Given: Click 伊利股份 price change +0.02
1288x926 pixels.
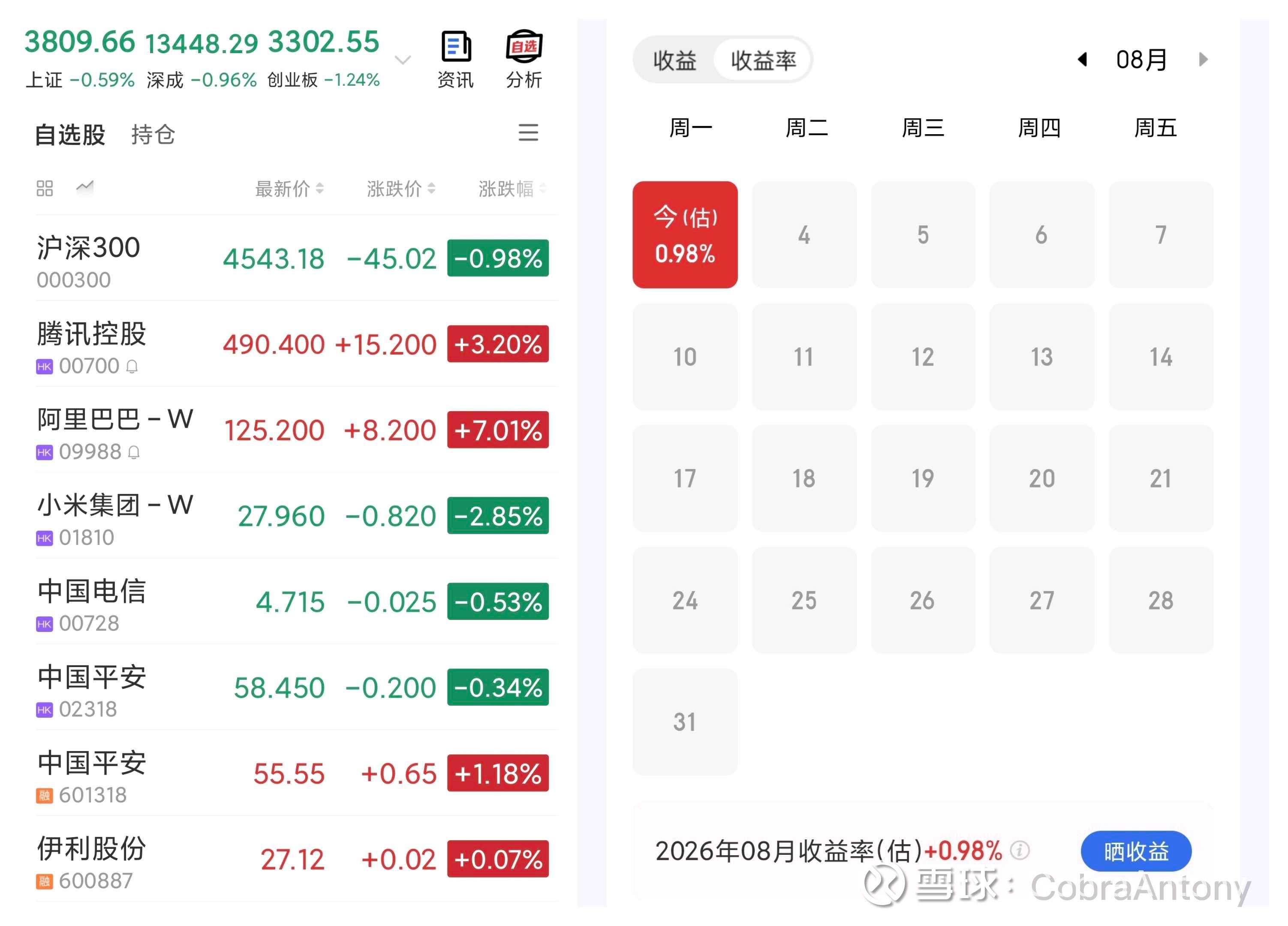Looking at the screenshot, I should pyautogui.click(x=399, y=859).
